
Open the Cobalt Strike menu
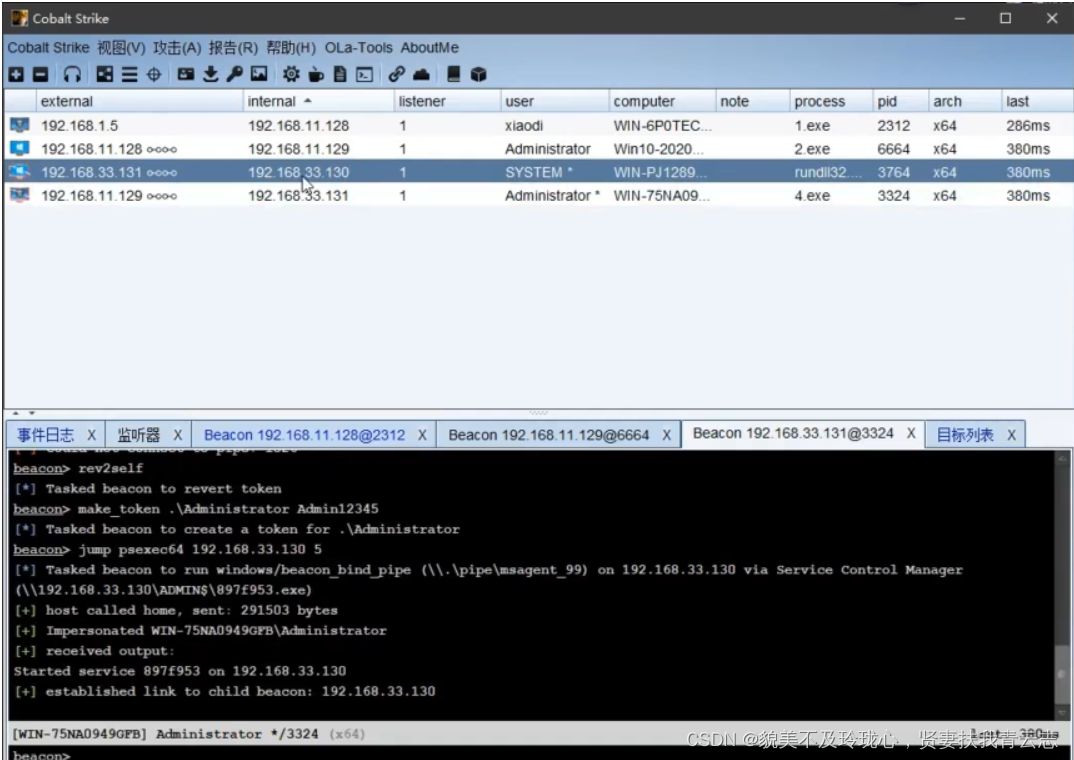point(48,48)
